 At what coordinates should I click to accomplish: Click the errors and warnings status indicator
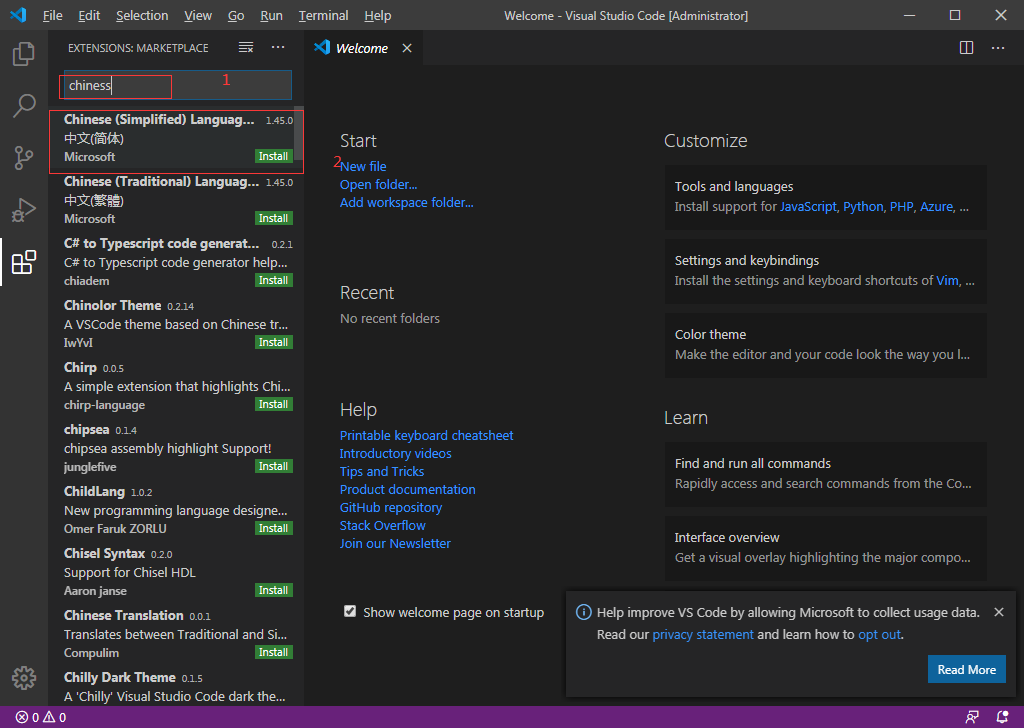41,717
